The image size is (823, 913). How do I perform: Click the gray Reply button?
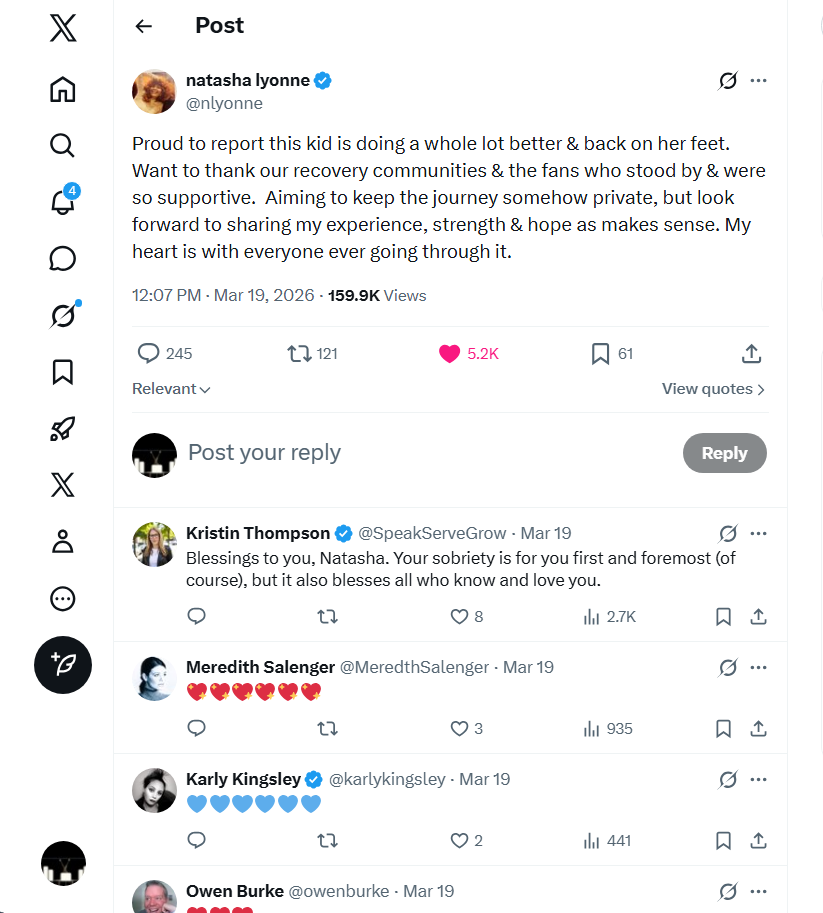(724, 453)
